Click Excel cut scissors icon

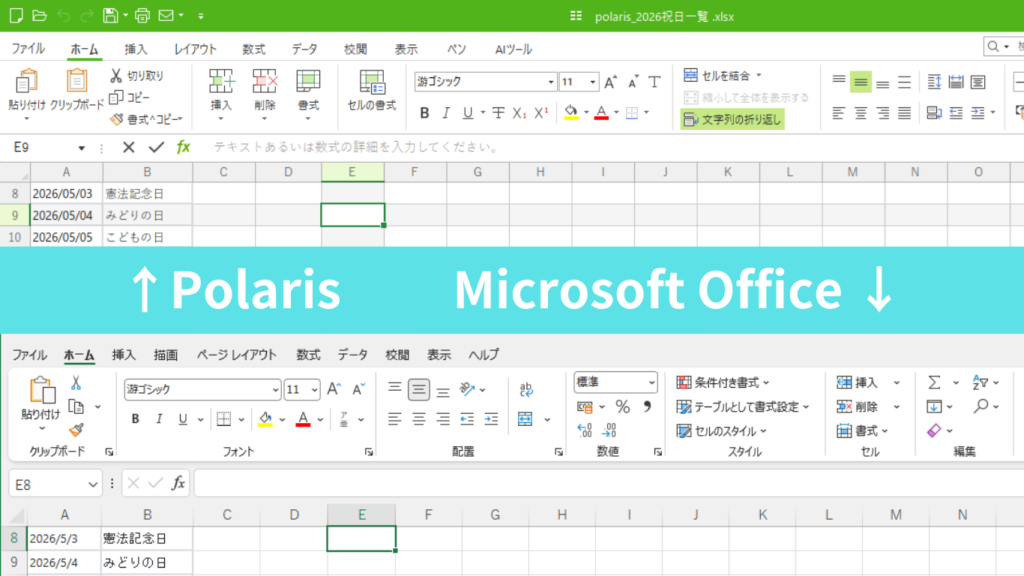click(x=76, y=383)
